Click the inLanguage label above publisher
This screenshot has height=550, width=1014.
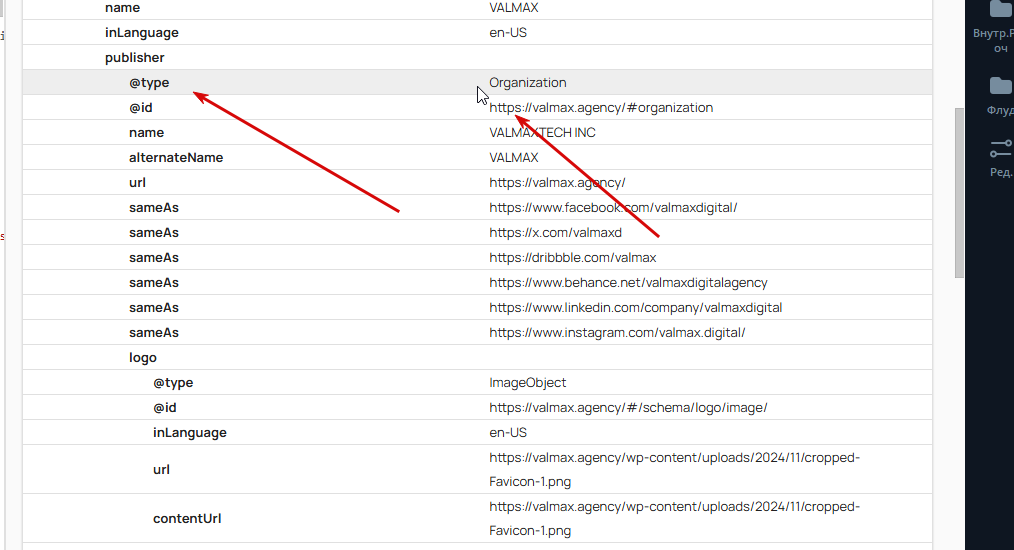pos(142,33)
